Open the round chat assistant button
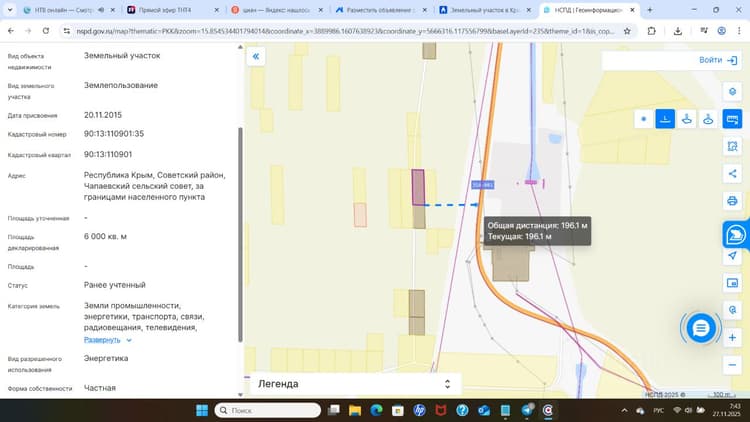 701,328
